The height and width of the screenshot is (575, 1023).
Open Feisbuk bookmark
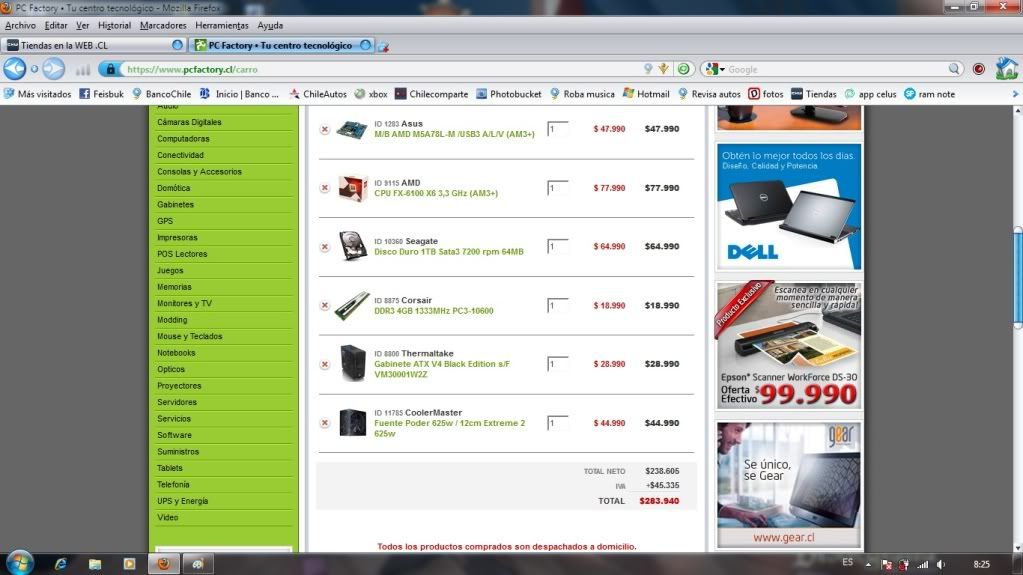pyautogui.click(x=101, y=94)
